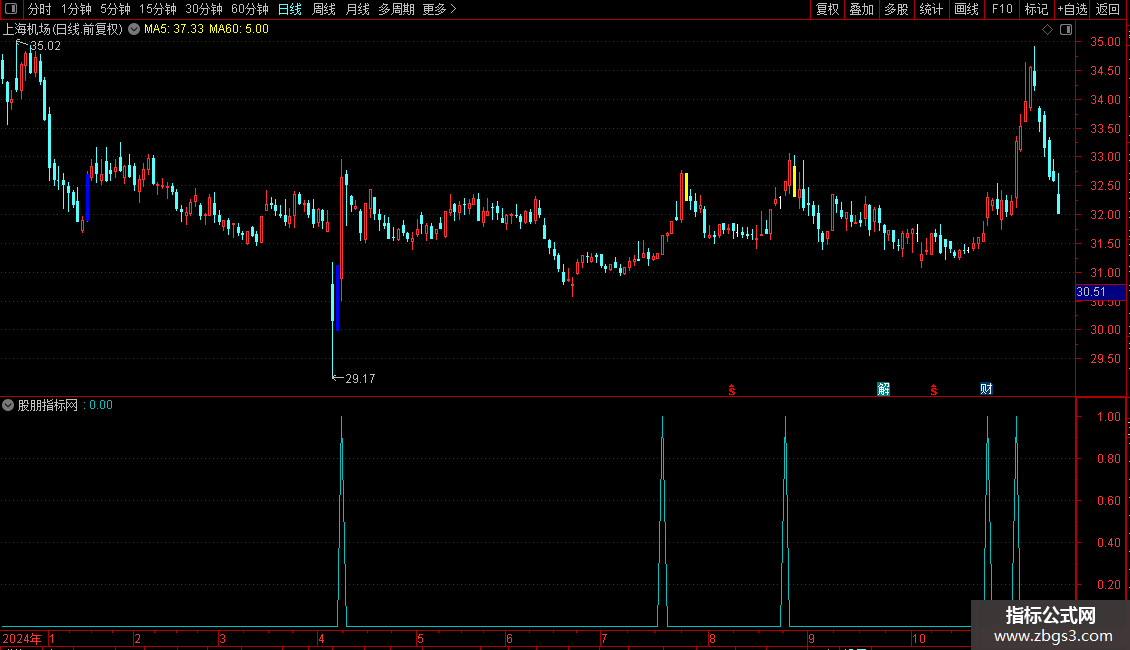Select the 60分钟 period tab
Viewport: 1130px width, 650px height.
pos(250,9)
